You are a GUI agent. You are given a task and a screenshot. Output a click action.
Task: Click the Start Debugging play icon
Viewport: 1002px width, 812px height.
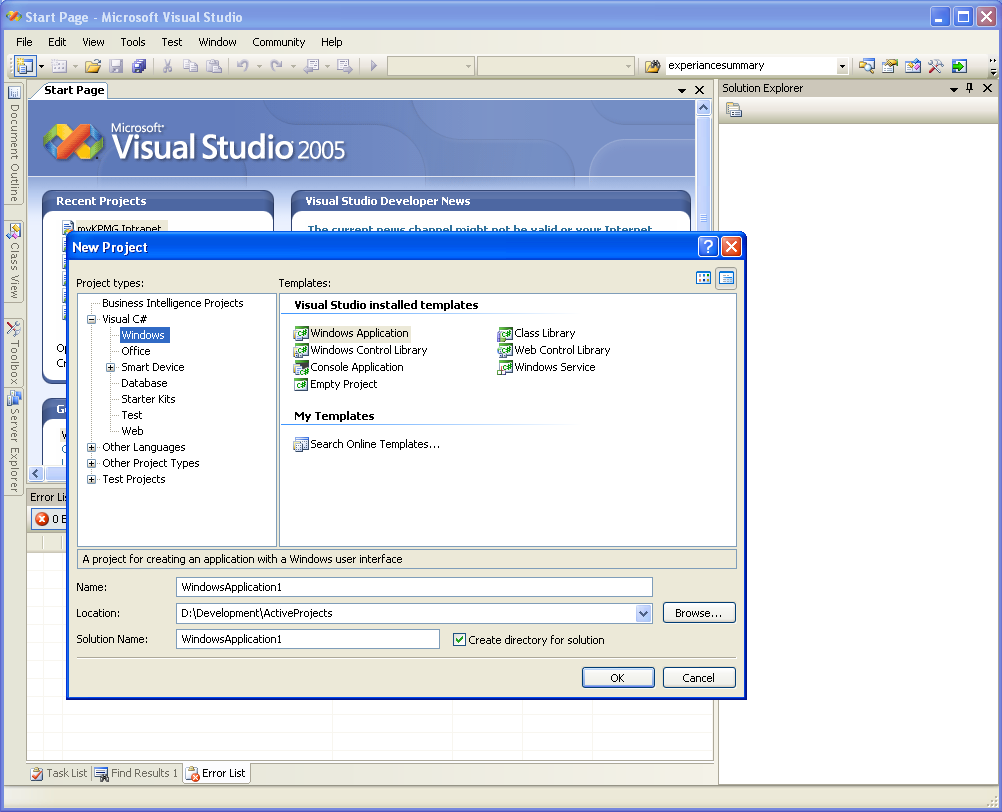[374, 66]
